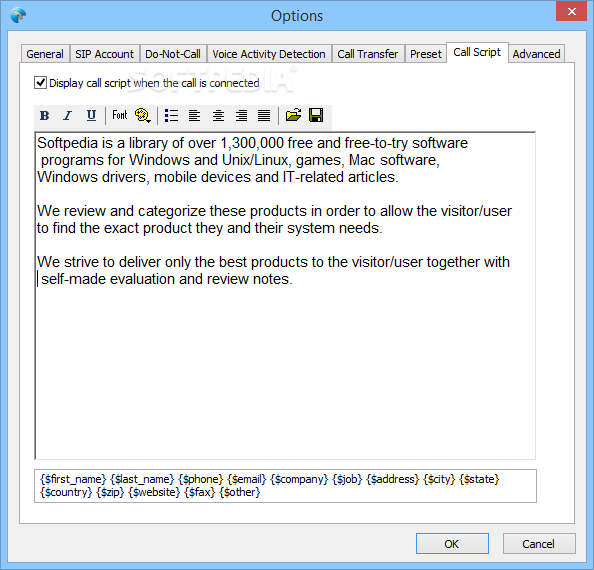Confirm settings with OK button
The height and width of the screenshot is (570, 594).
point(452,544)
